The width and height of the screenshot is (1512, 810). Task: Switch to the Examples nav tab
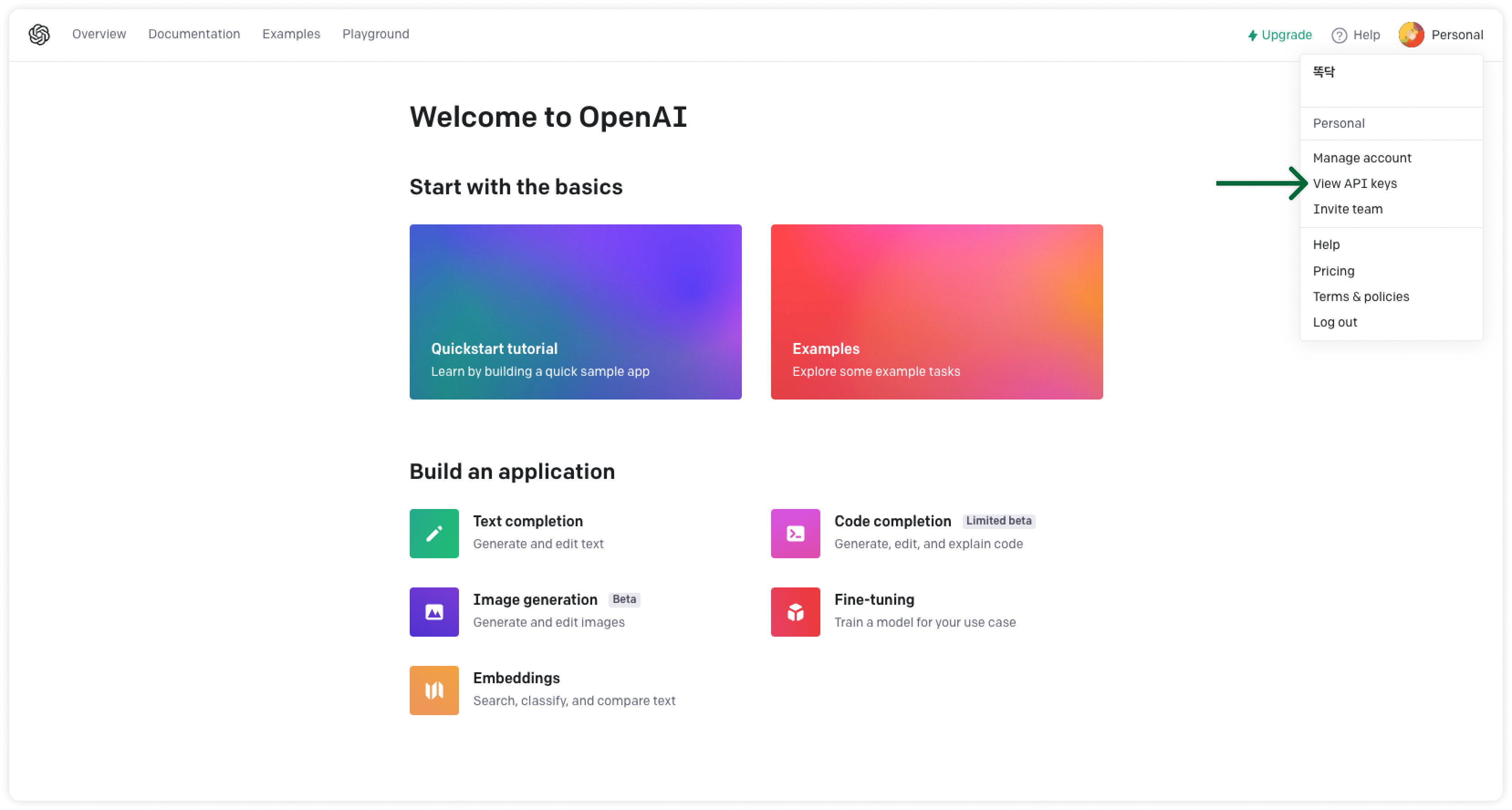291,34
